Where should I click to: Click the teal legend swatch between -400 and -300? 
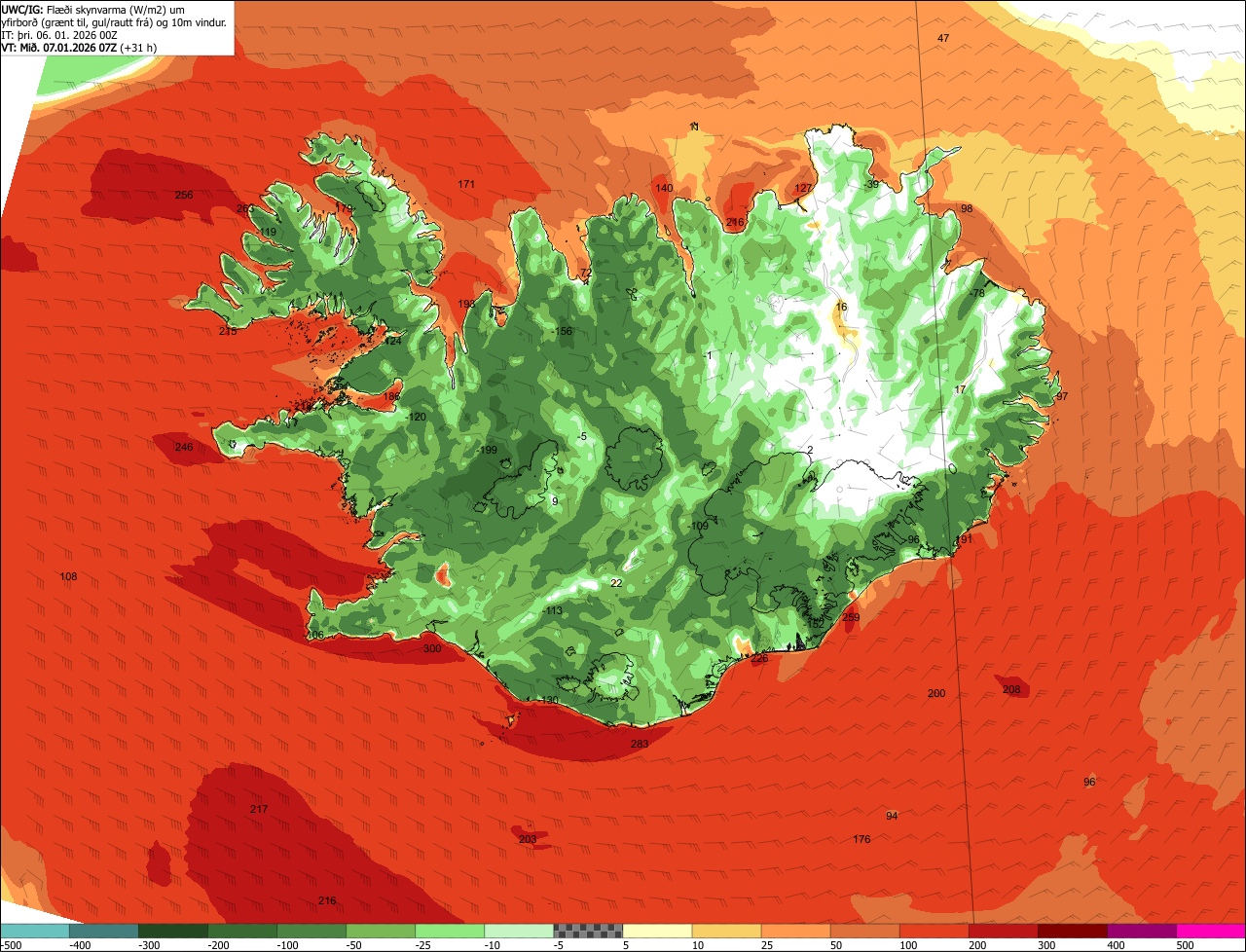click(104, 931)
